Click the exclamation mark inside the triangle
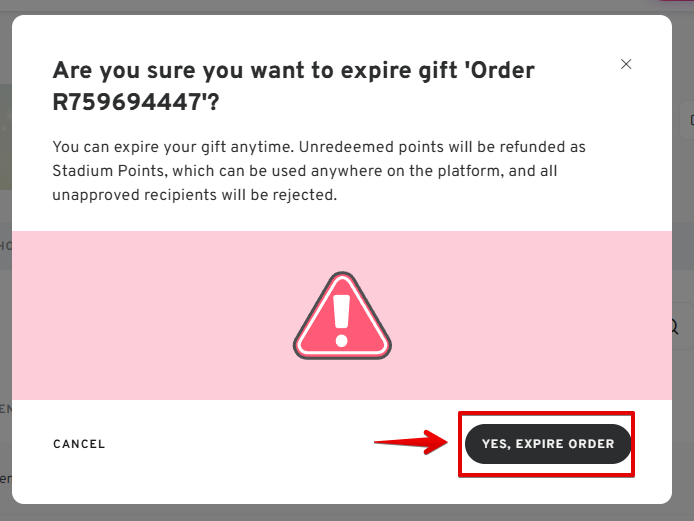This screenshot has height=521, width=694. coord(342,314)
